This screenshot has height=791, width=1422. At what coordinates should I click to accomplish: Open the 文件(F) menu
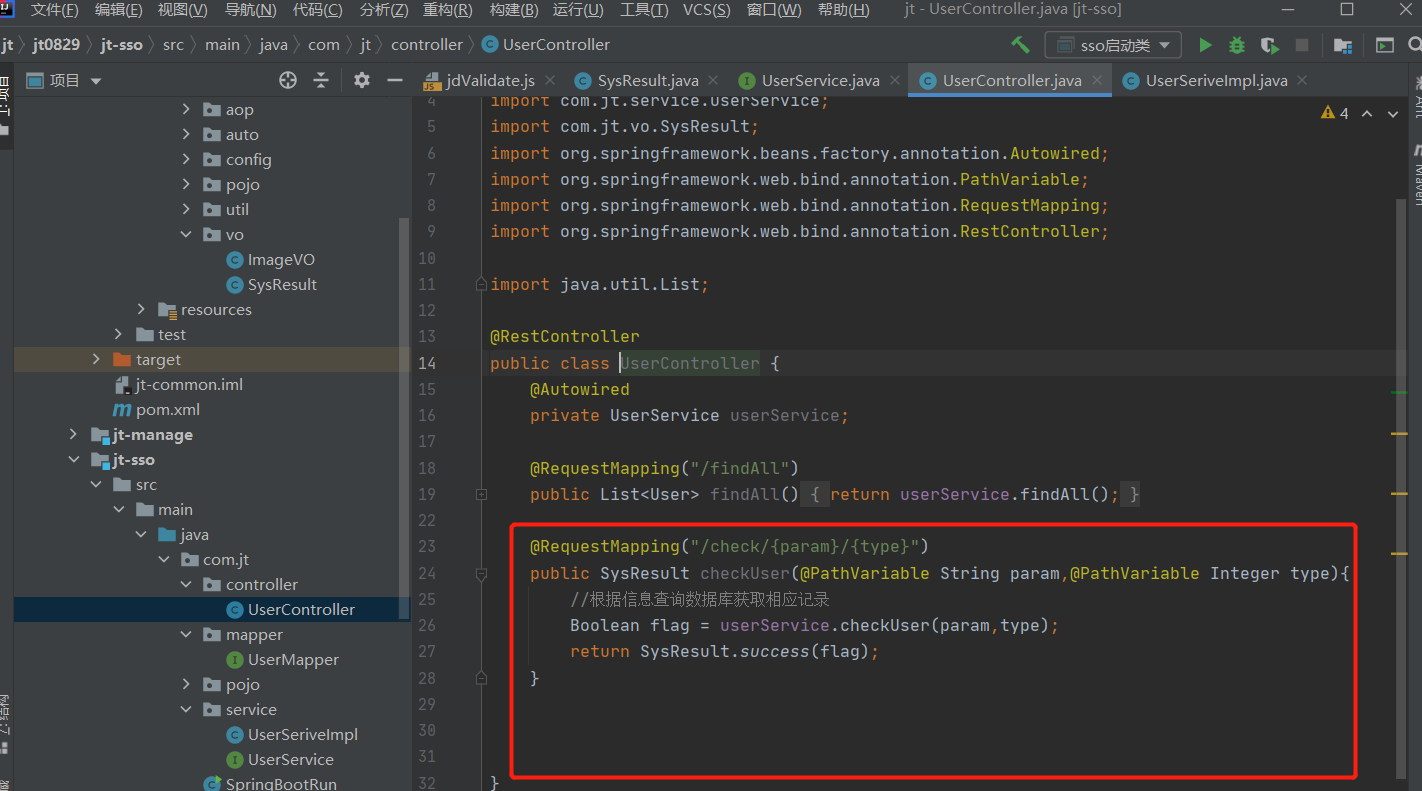pyautogui.click(x=55, y=10)
